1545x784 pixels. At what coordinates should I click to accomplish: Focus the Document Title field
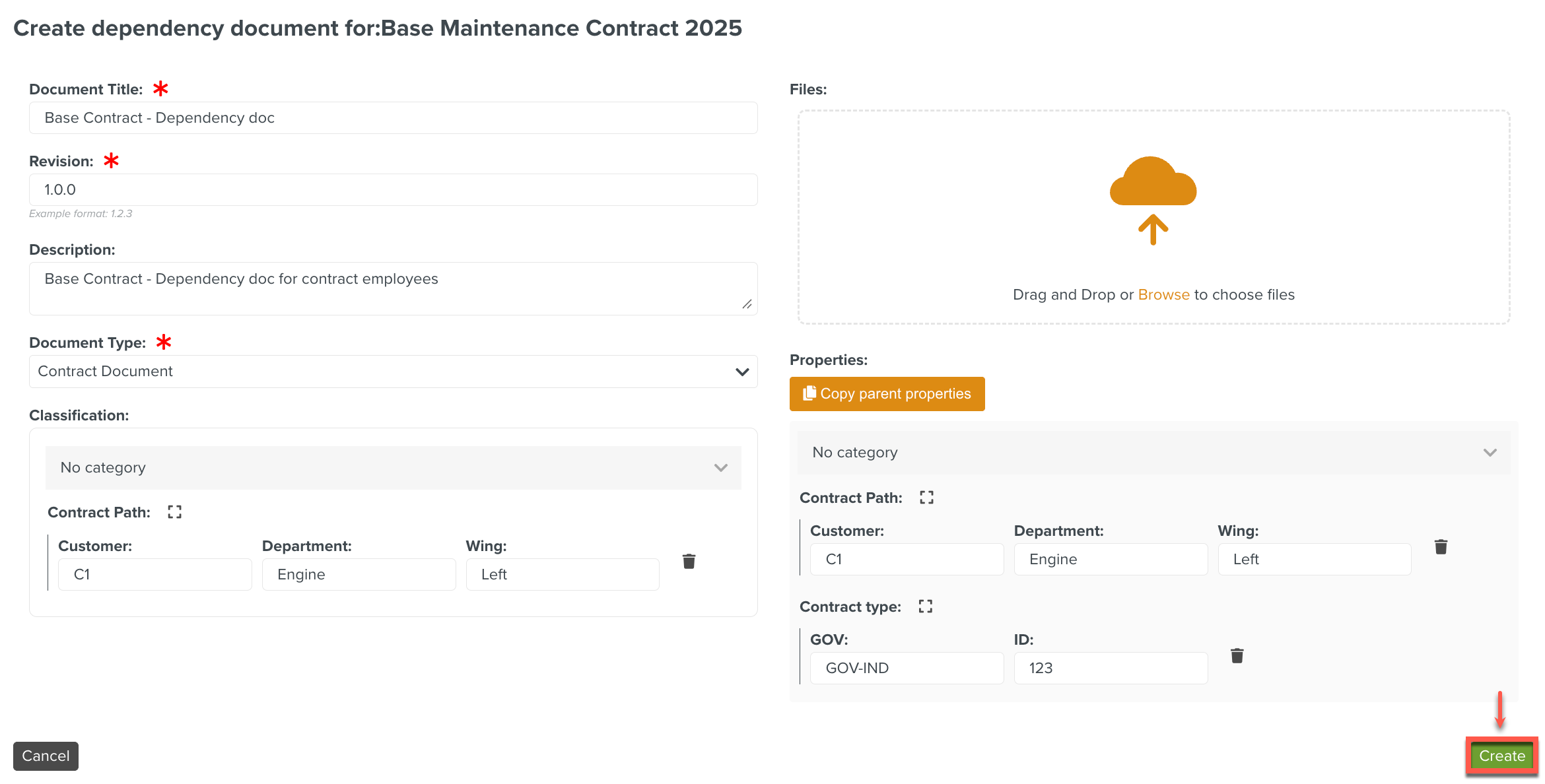pos(393,118)
